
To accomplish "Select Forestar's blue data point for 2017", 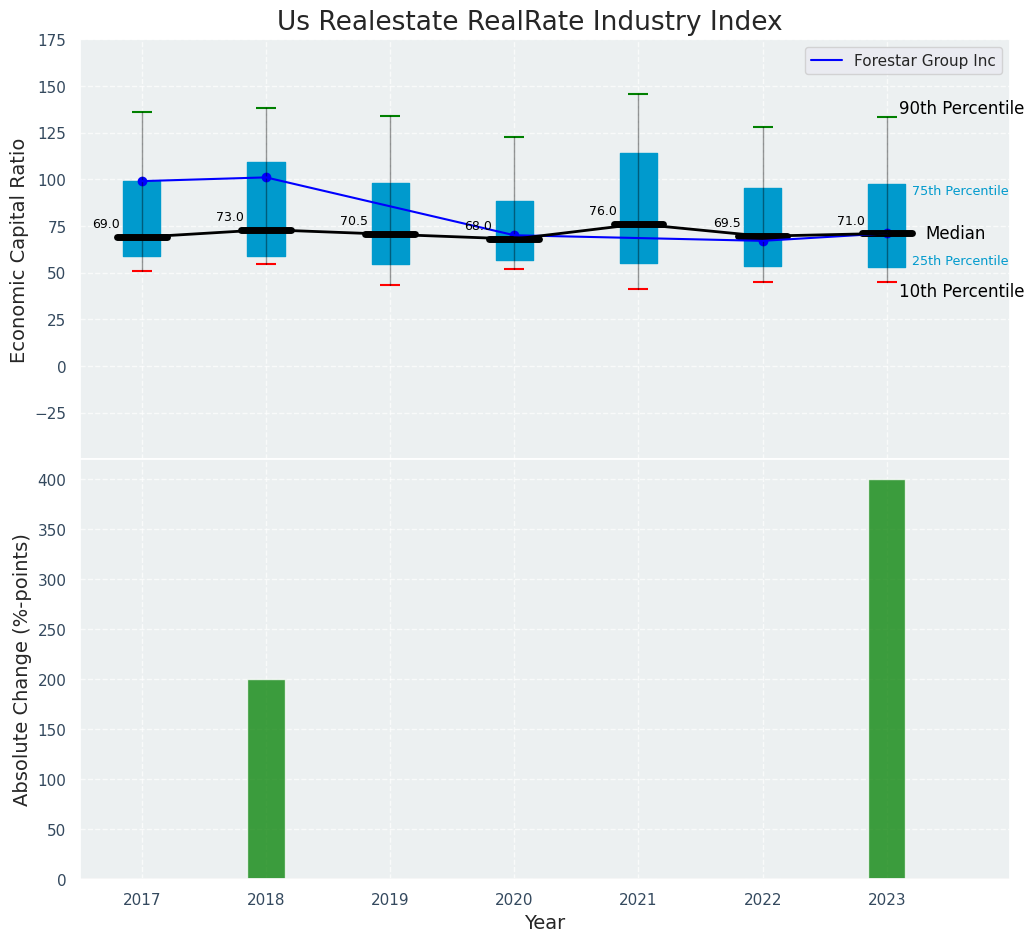I will (142, 181).
